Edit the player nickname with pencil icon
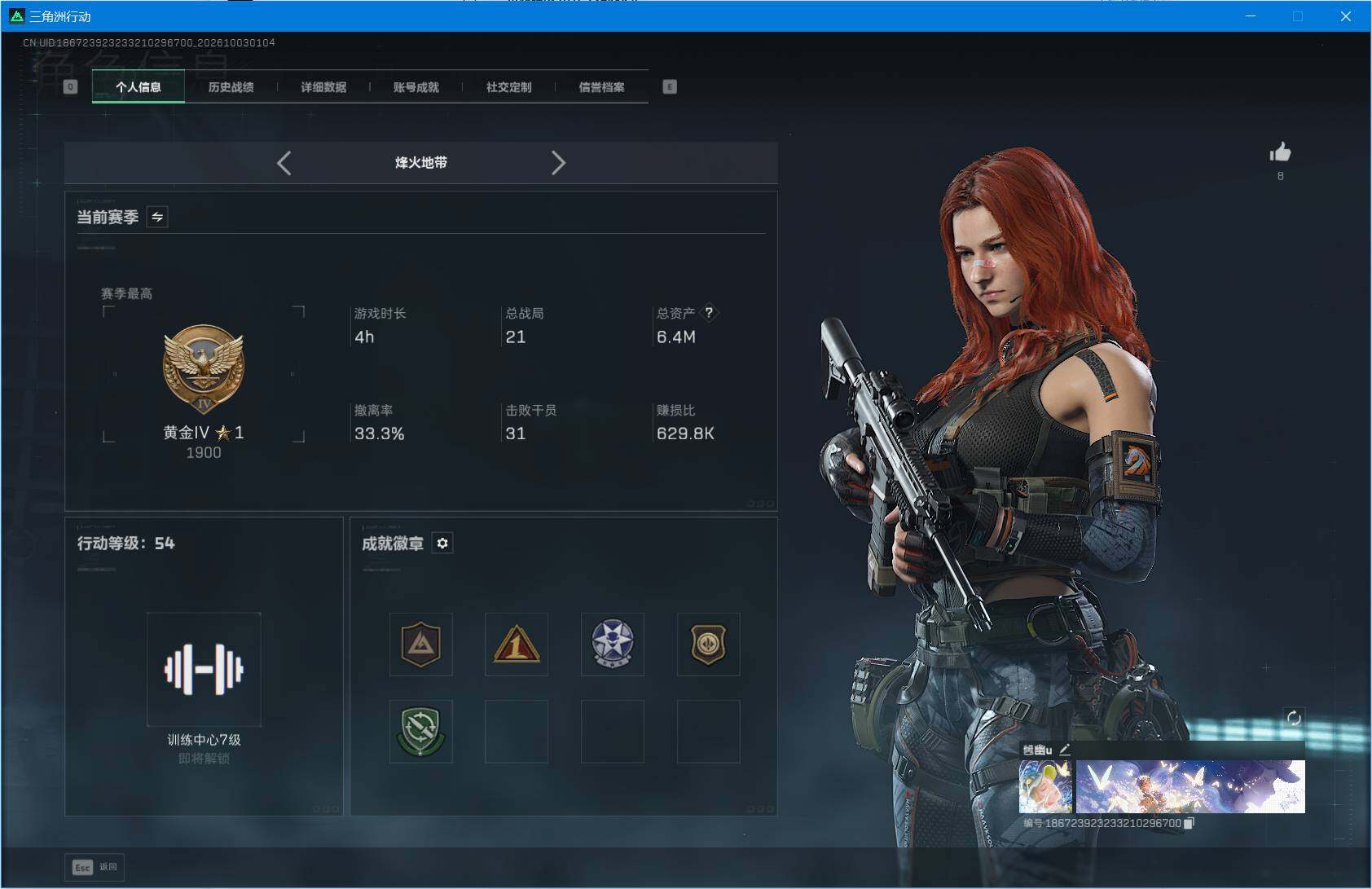The height and width of the screenshot is (889, 1372). coord(1065,749)
